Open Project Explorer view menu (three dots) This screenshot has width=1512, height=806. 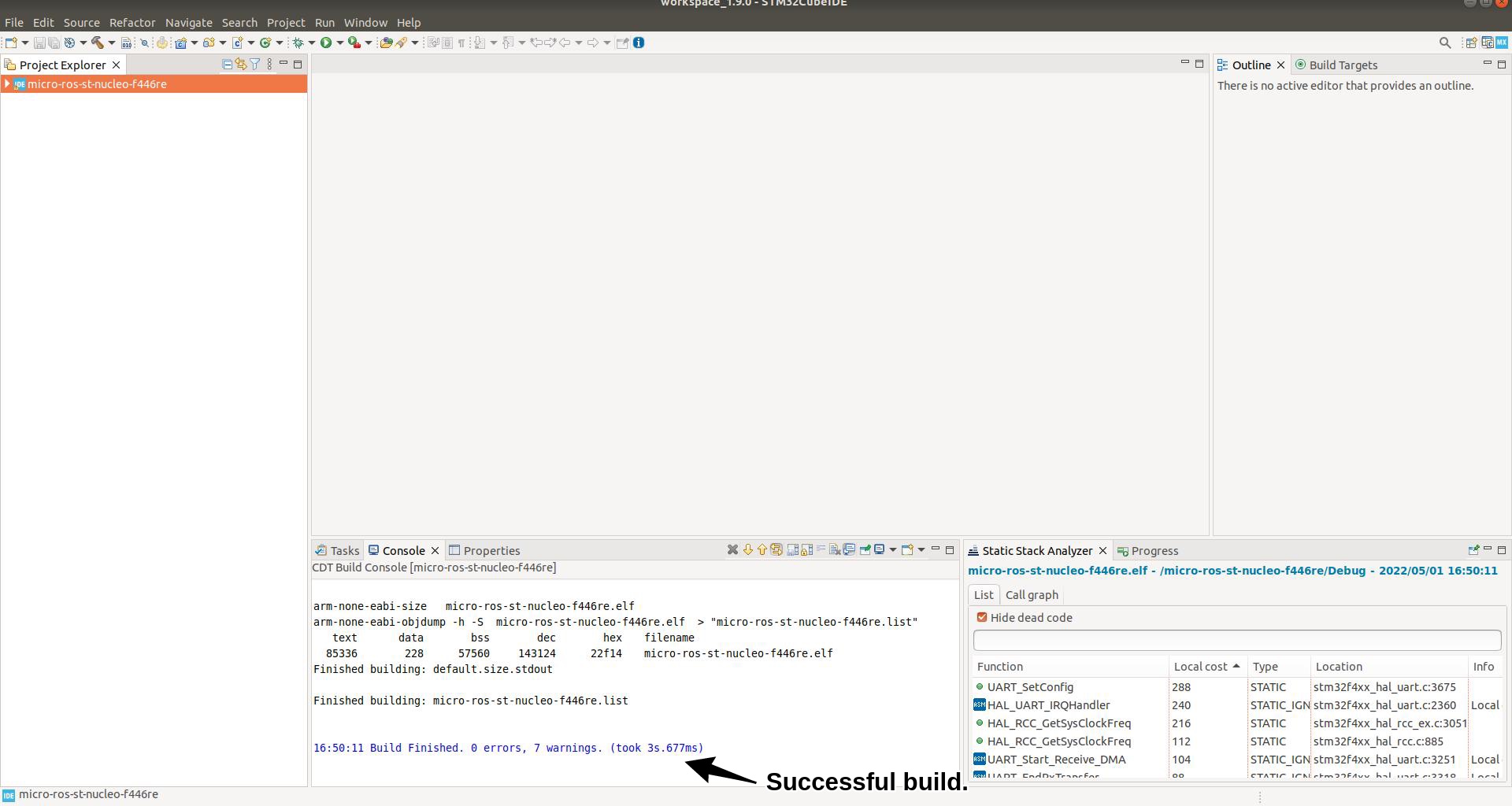coord(269,65)
